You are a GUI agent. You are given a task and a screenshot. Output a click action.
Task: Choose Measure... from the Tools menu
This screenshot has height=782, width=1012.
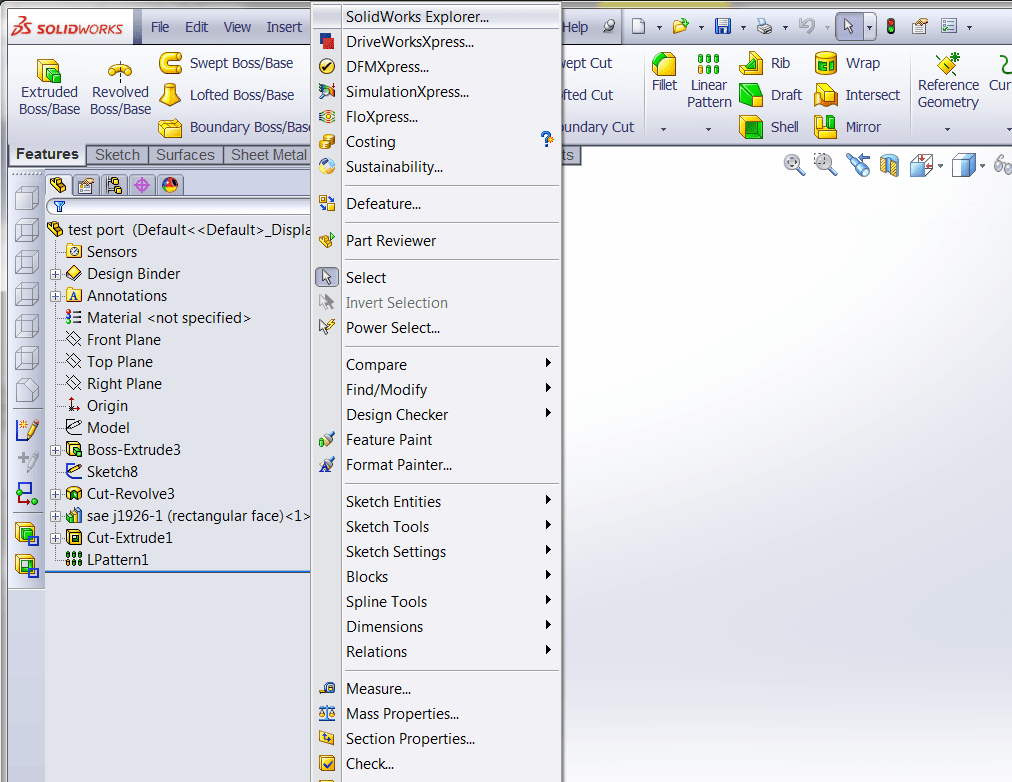tap(436, 688)
